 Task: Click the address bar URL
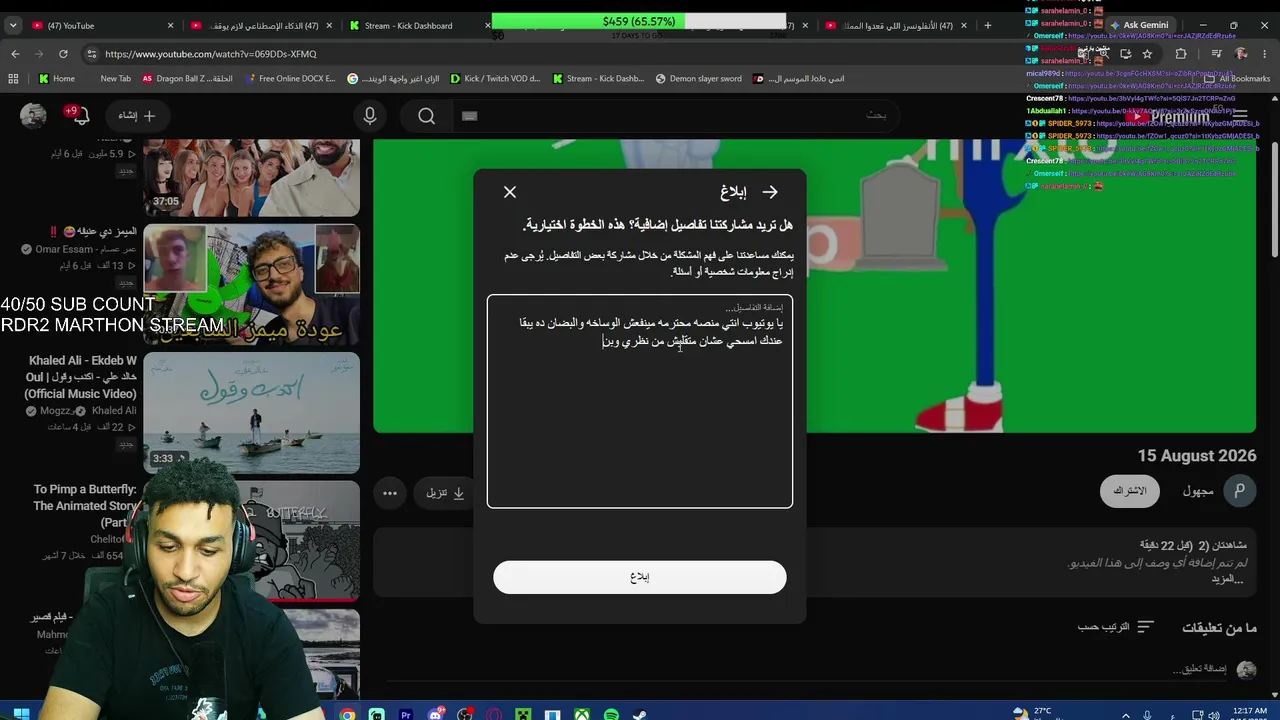coord(210,54)
